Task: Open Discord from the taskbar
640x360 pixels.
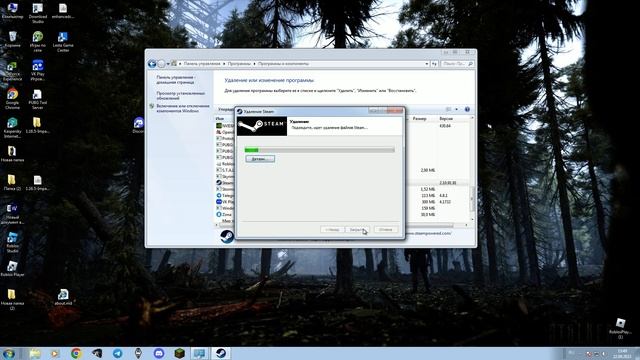Action: [x=159, y=353]
